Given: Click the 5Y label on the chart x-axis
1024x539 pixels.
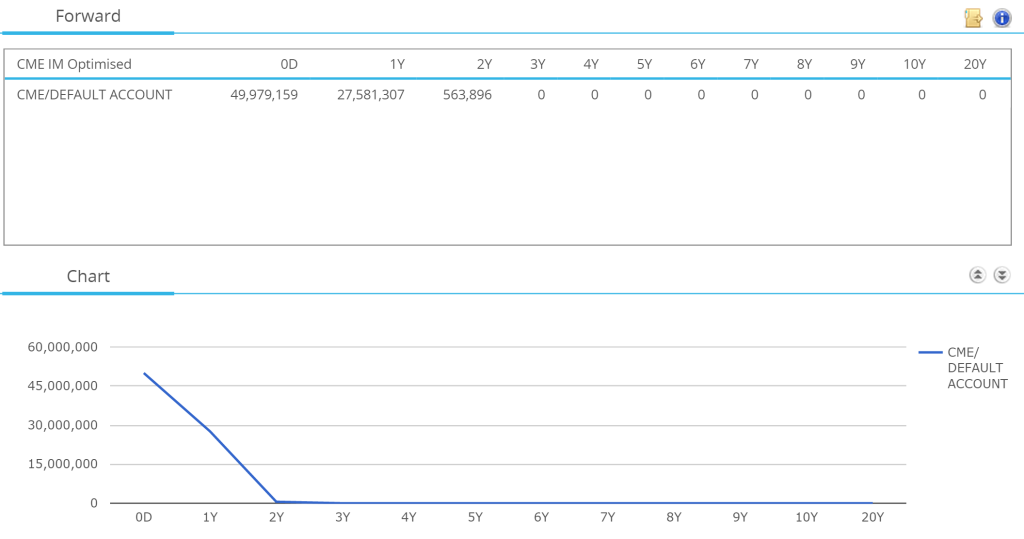Looking at the screenshot, I should 475,517.
